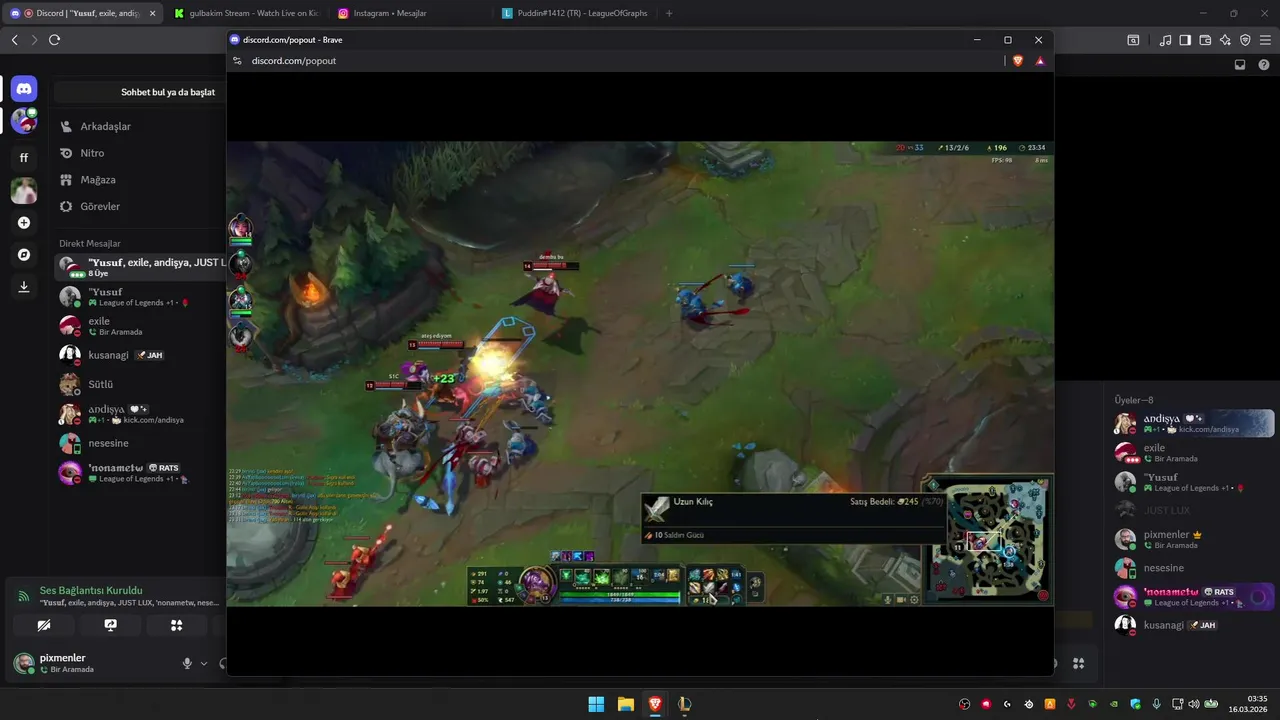Open Discord help question mark icon
Screen dimensions: 1280x720
(x=1264, y=65)
